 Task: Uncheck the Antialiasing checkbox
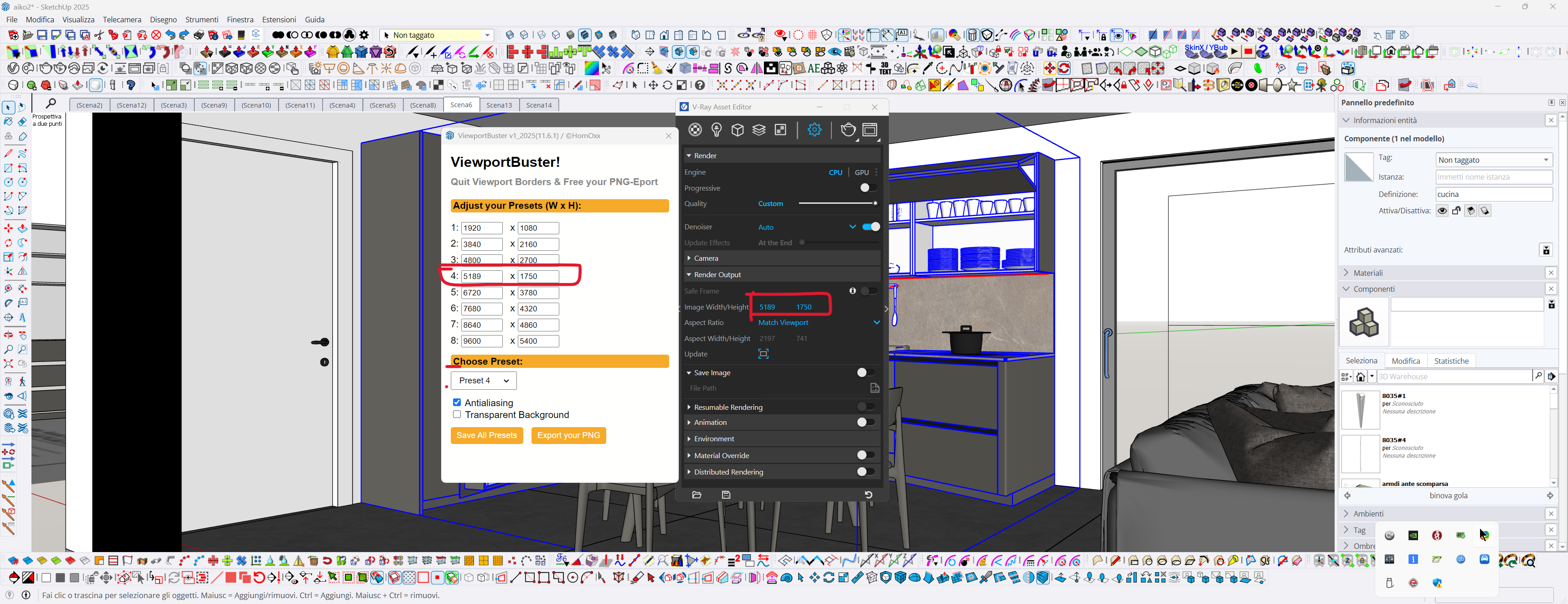457,402
